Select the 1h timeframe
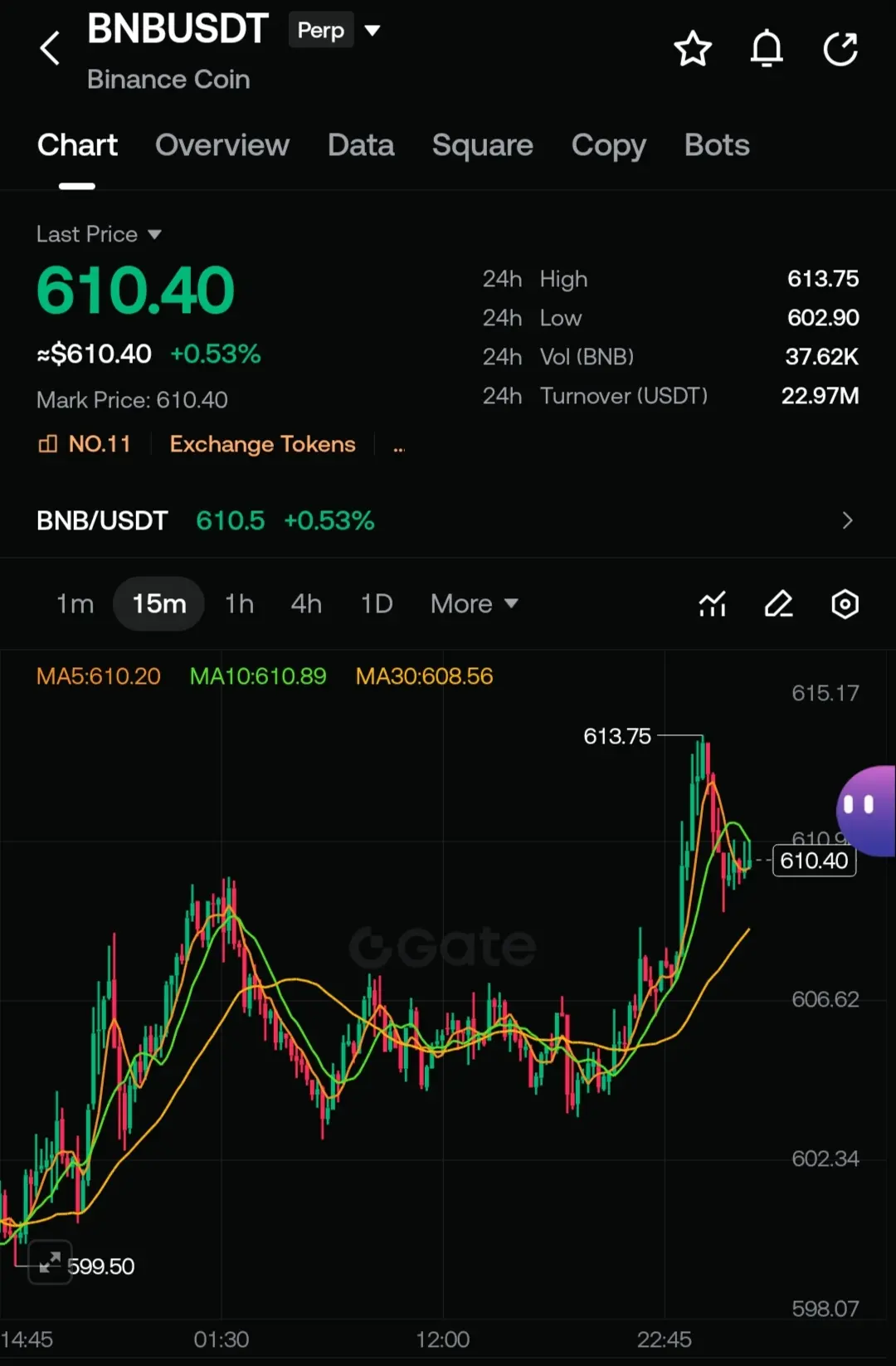The height and width of the screenshot is (1366, 896). point(239,603)
